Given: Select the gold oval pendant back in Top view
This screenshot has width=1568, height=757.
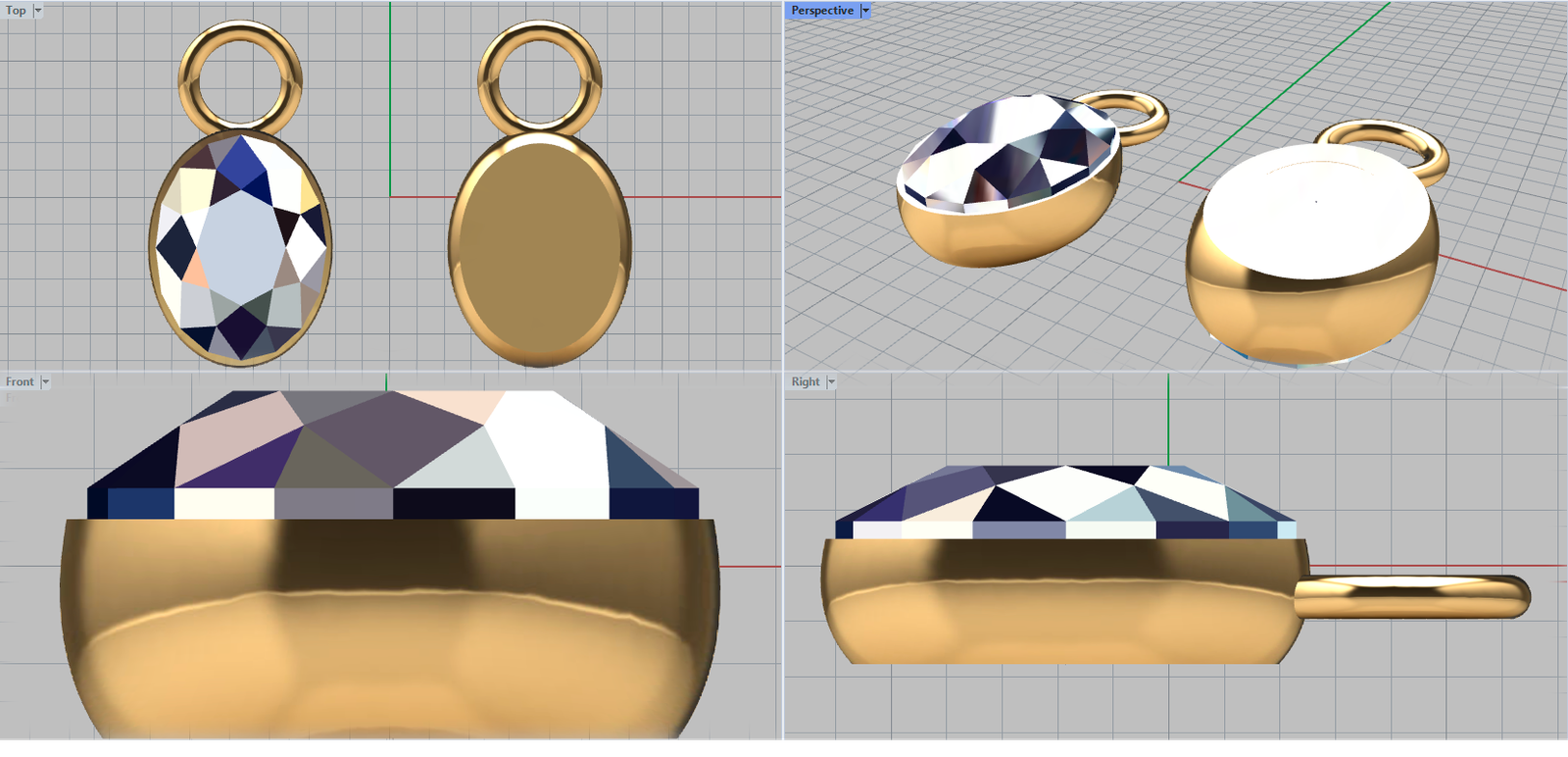Looking at the screenshot, I should [539, 250].
